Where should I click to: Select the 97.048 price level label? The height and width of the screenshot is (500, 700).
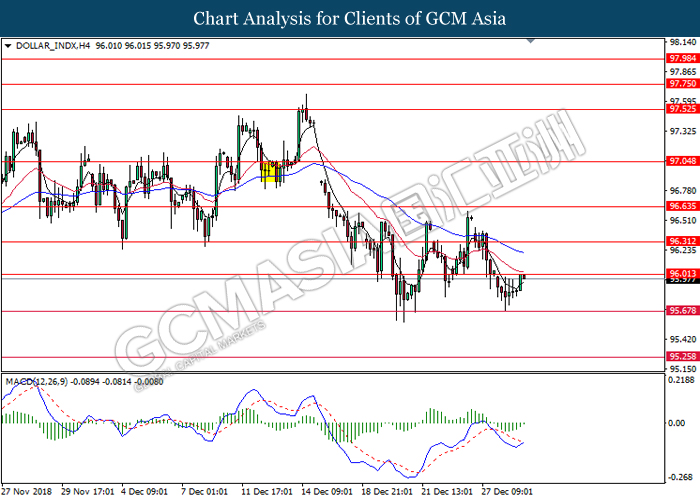[x=683, y=161]
